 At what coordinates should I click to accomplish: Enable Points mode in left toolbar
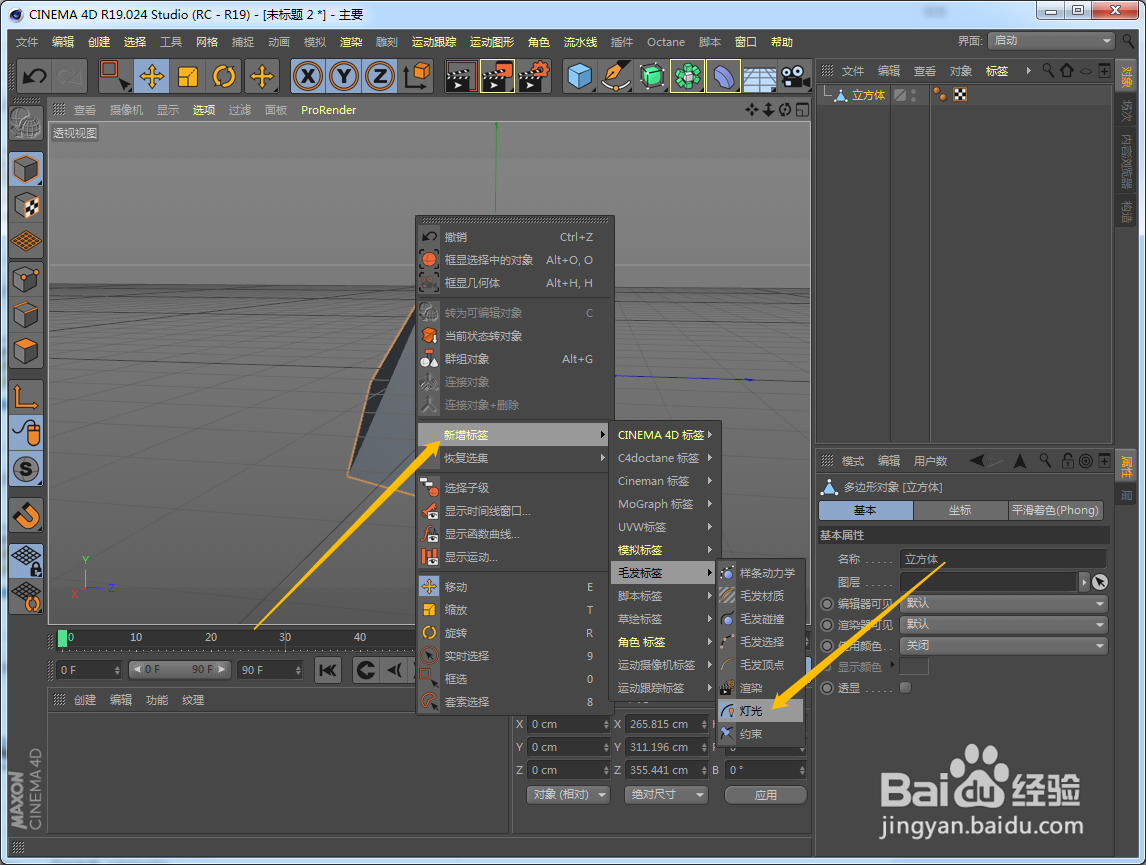[26, 278]
